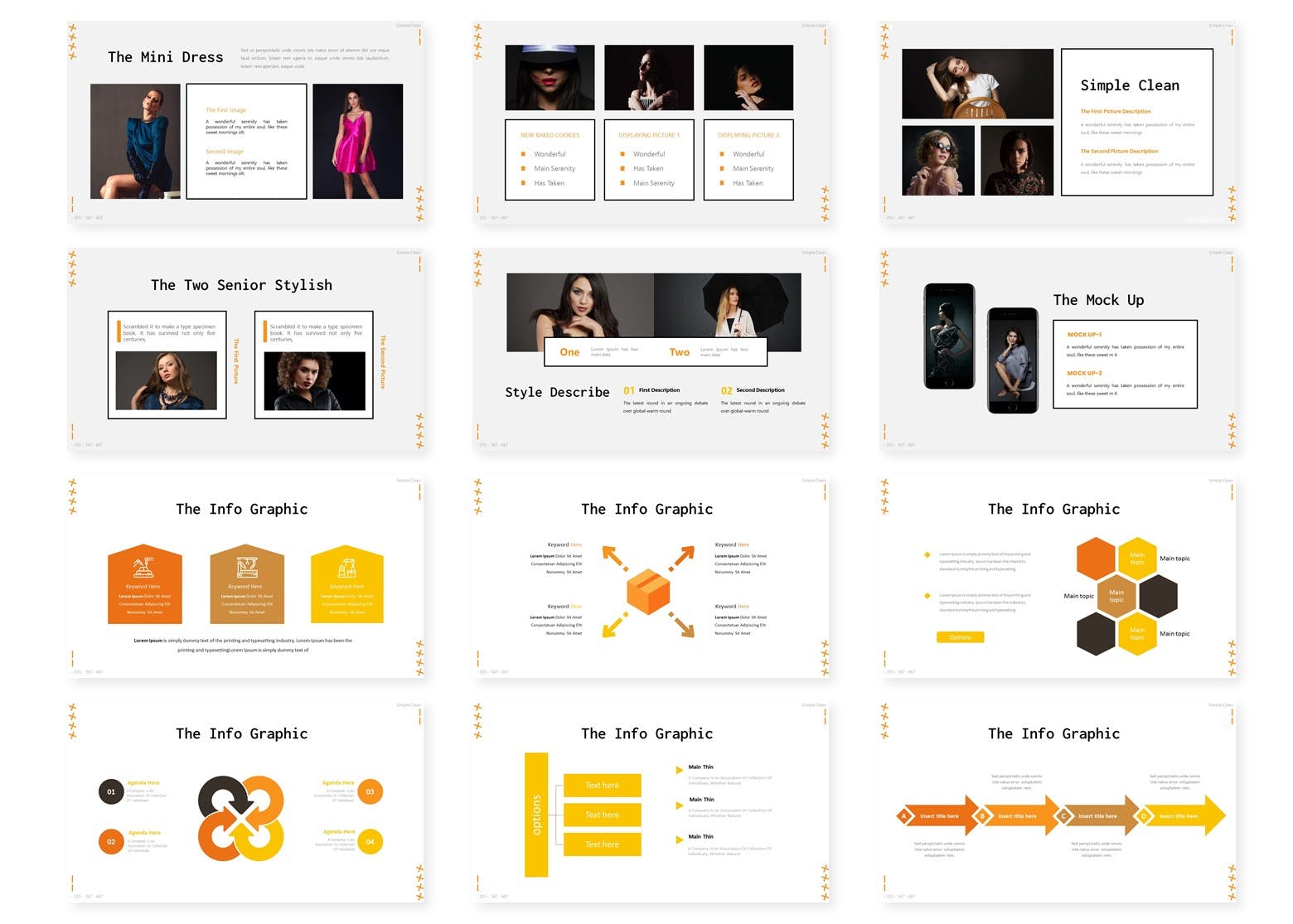This screenshot has height=924, width=1293.
Task: Click the vertical yellow 'options' bar
Action: pyautogui.click(x=536, y=814)
